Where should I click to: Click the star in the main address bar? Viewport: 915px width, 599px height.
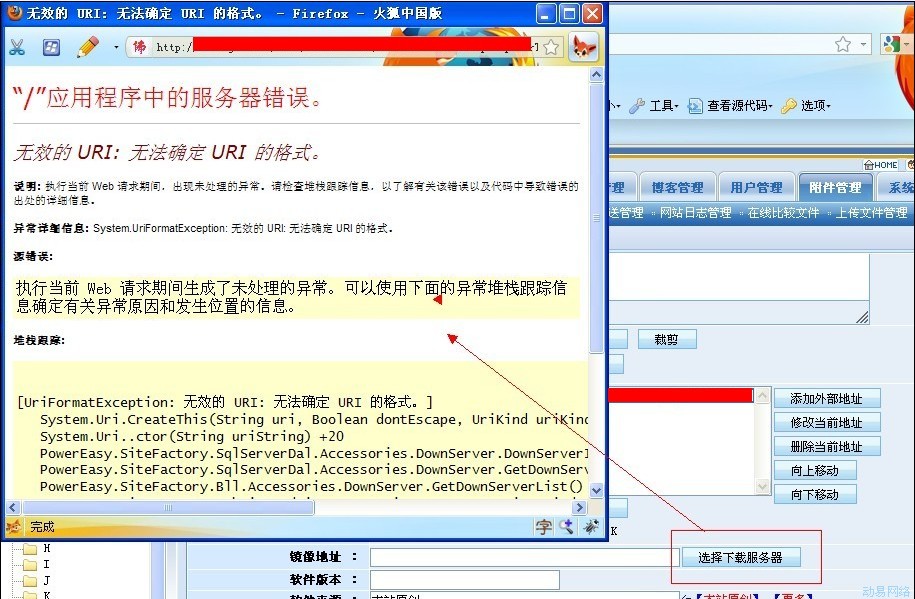(843, 44)
